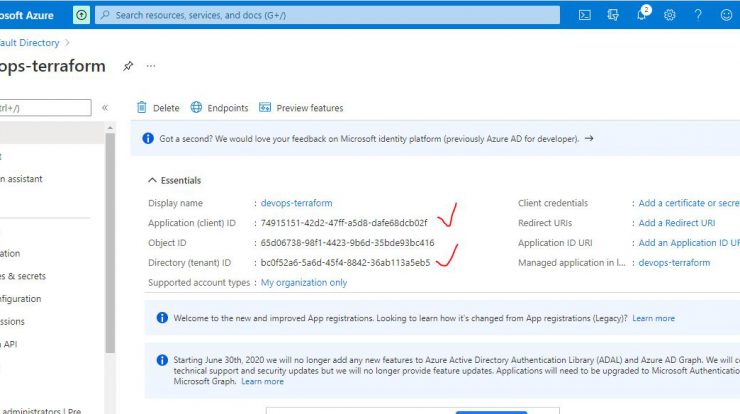Pin devops-terraform to dashboard
Viewport: 740px width, 414px height.
pos(128,66)
